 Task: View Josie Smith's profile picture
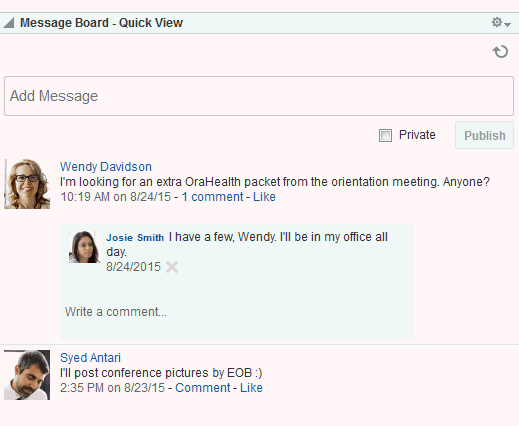pyautogui.click(x=85, y=247)
